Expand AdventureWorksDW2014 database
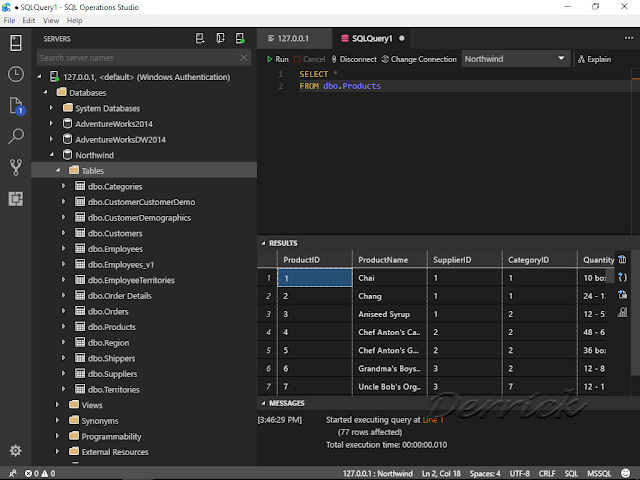The image size is (640, 480). 51,139
